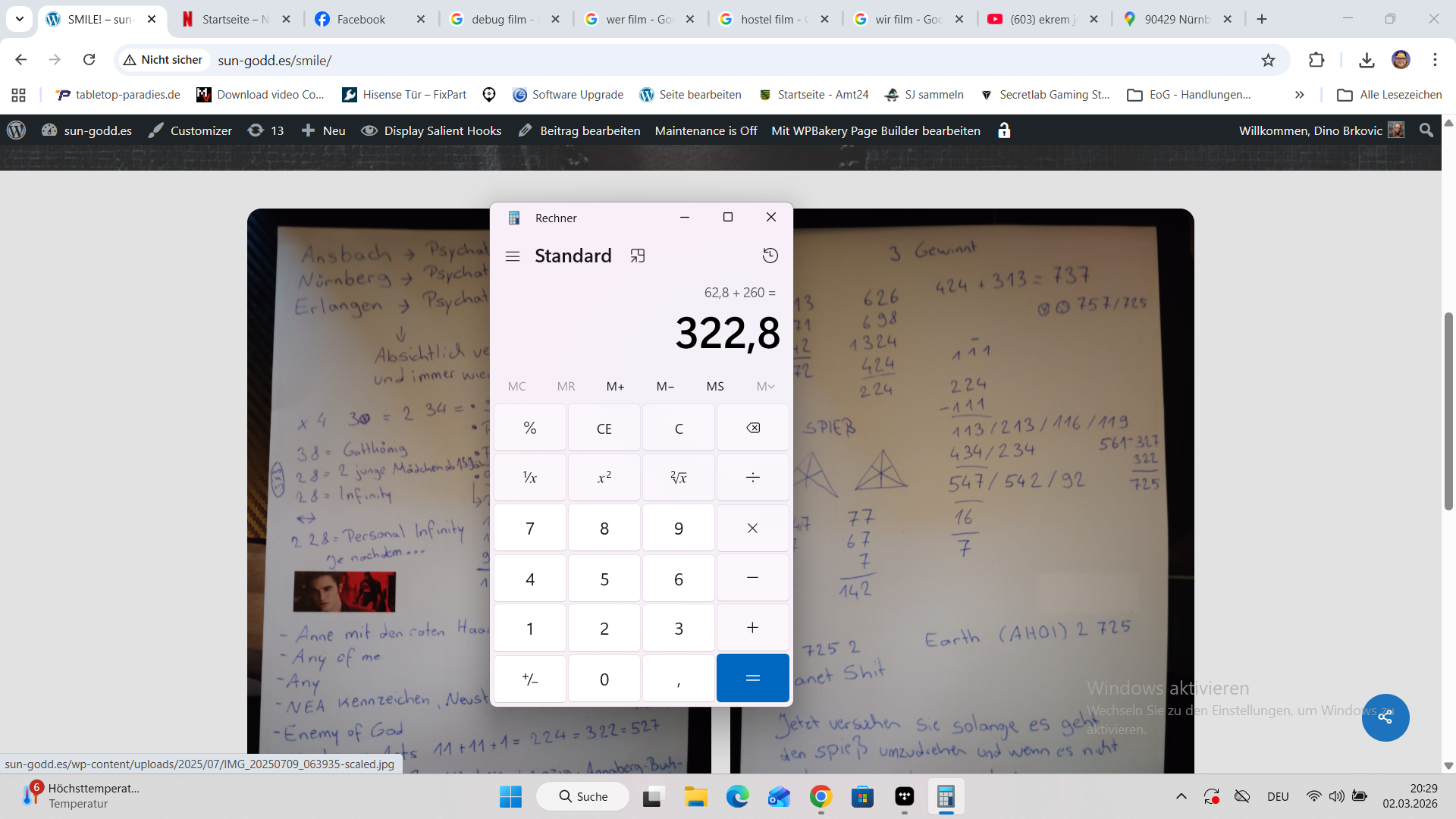1456x819 pixels.
Task: Click the backspace key in Calculator
Action: pos(753,428)
